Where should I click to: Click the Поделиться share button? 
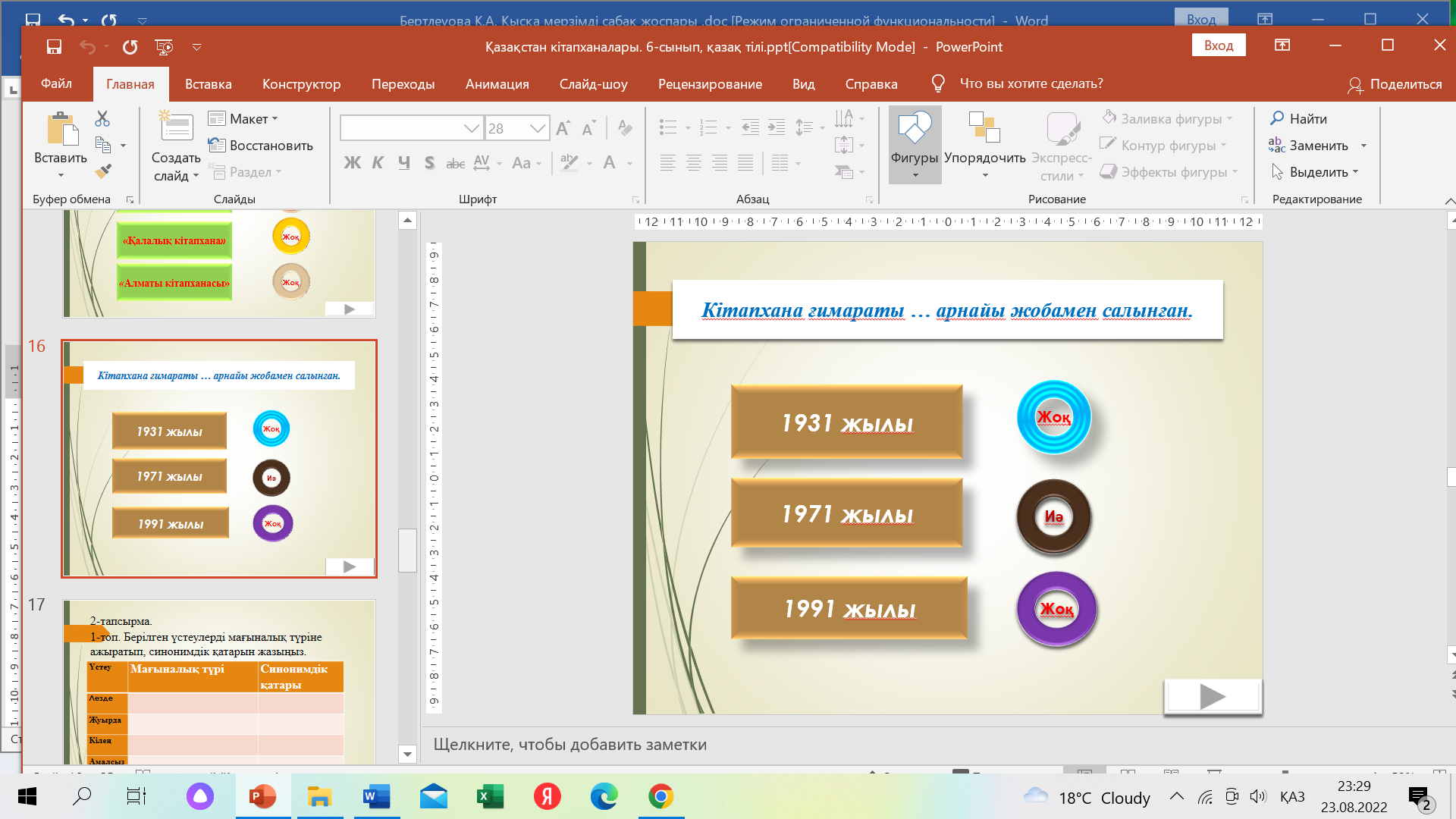(1394, 84)
